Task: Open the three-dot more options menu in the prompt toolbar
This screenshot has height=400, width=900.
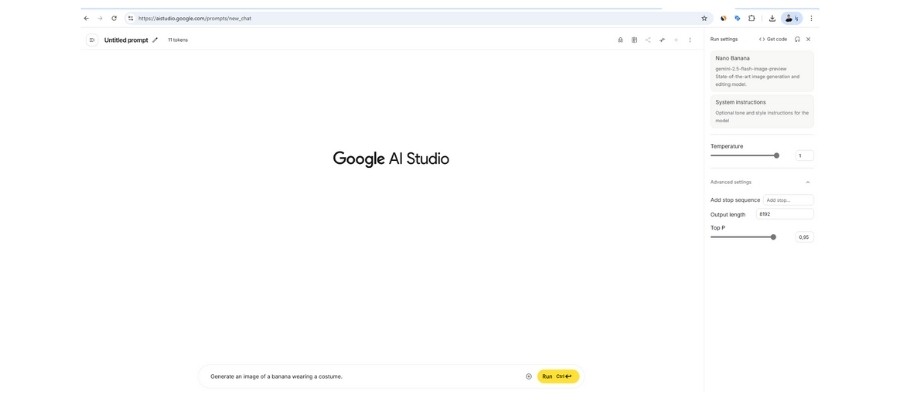Action: click(690, 40)
